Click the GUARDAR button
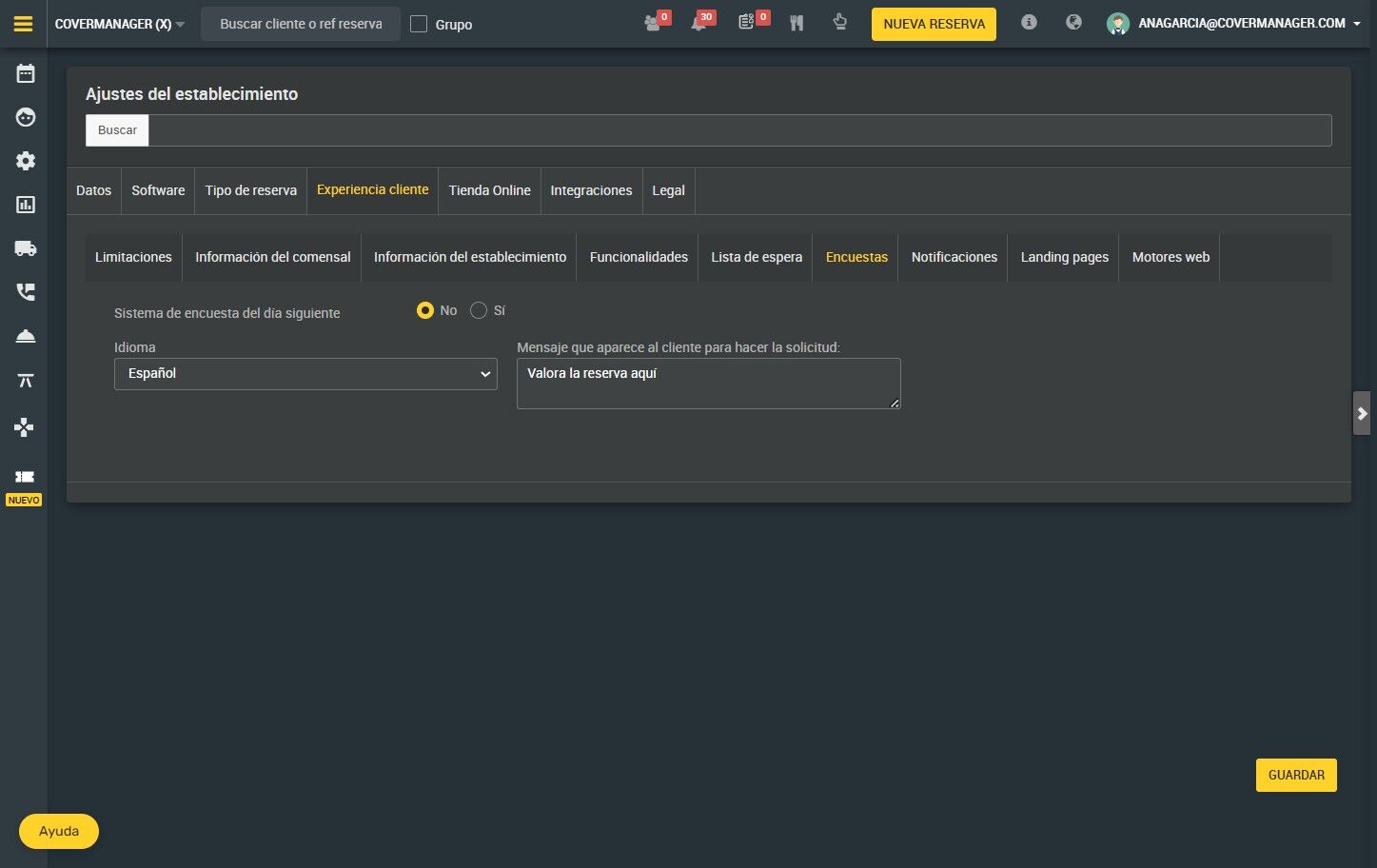 [x=1296, y=775]
